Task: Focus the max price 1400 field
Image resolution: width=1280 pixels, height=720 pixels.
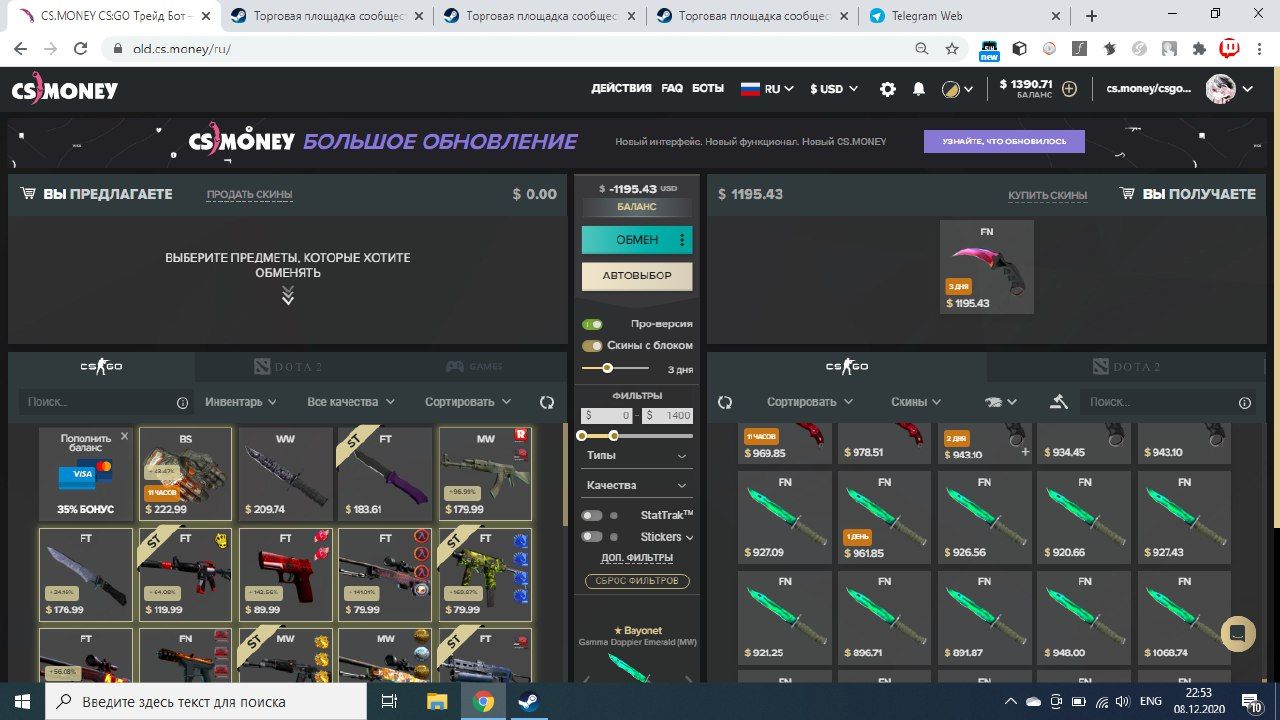Action: coord(667,415)
